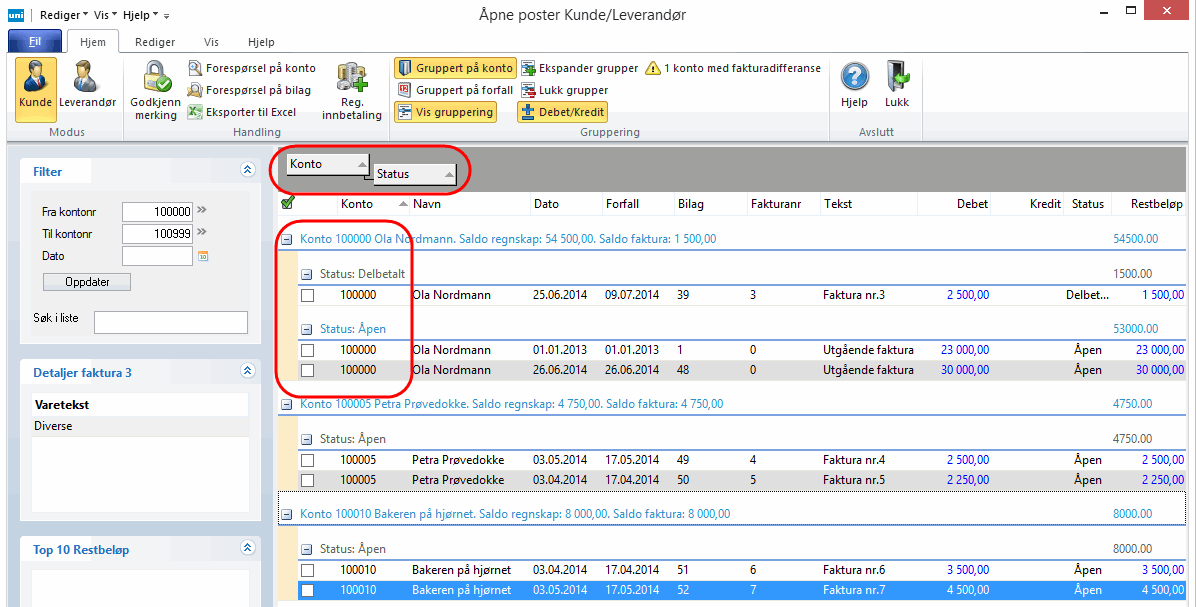Collapse the Filter panel
Screen dimensions: 1196x607
[247, 171]
